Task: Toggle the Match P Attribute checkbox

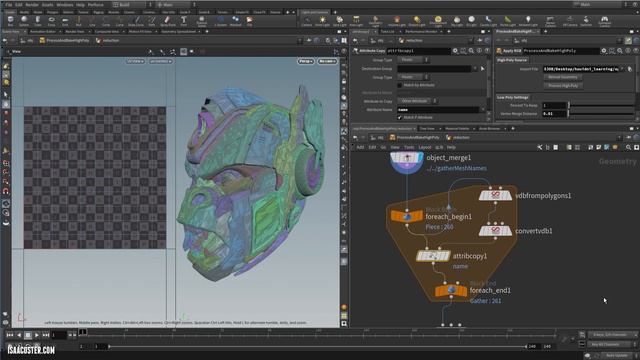Action: coord(400,118)
